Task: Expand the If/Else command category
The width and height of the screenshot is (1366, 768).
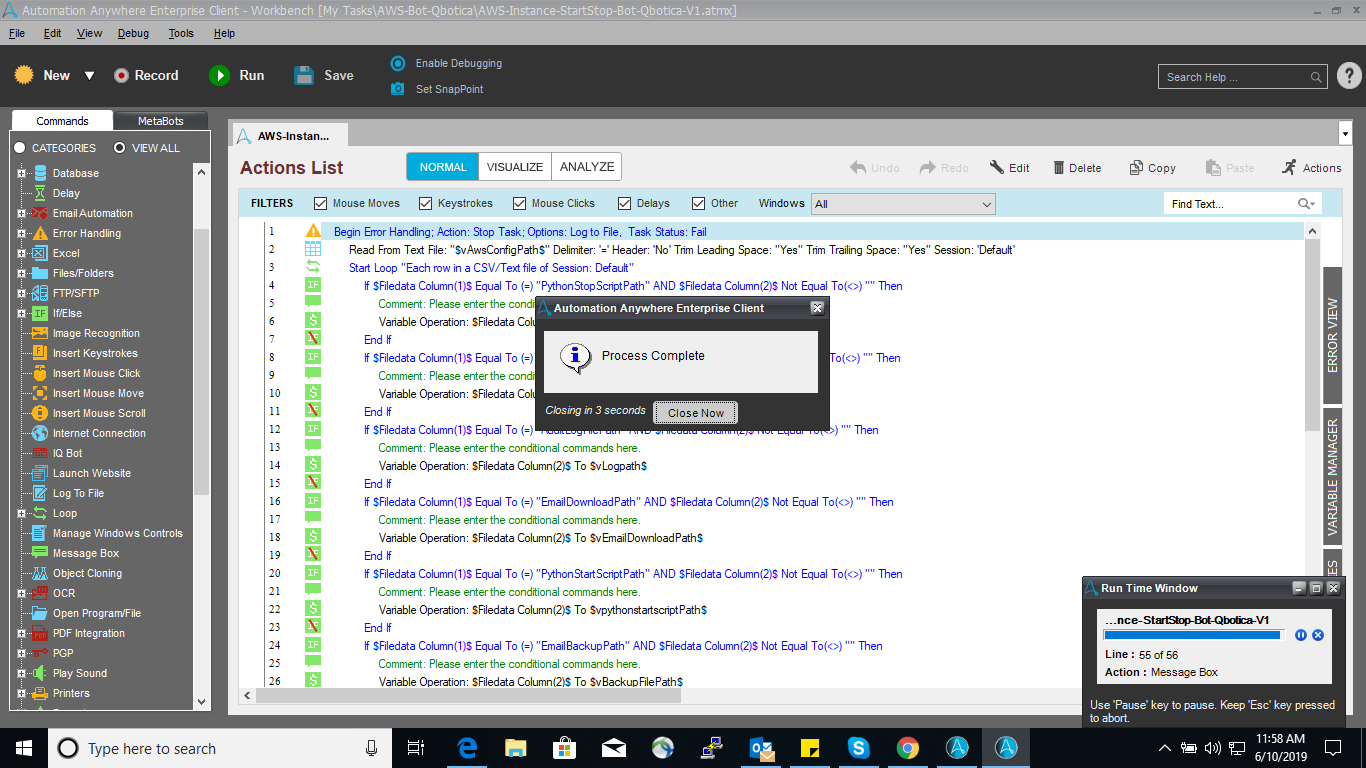Action: tap(21, 313)
